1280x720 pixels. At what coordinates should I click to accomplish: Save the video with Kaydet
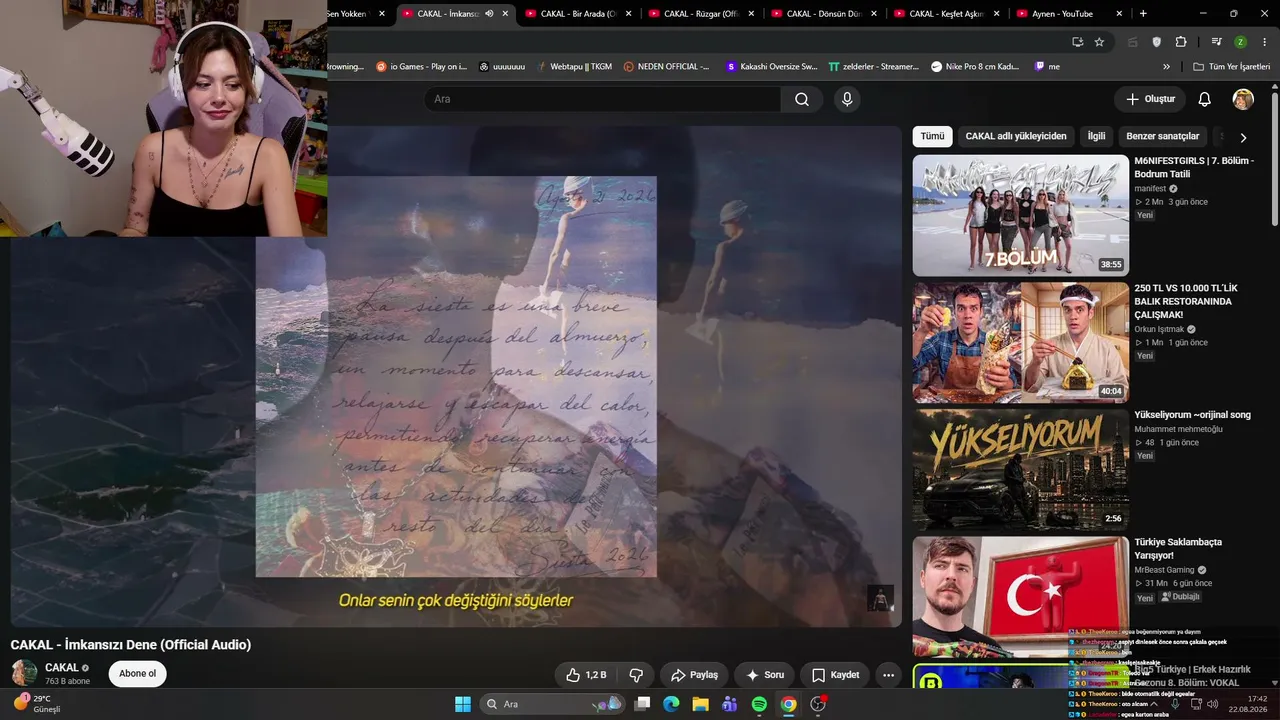(835, 675)
